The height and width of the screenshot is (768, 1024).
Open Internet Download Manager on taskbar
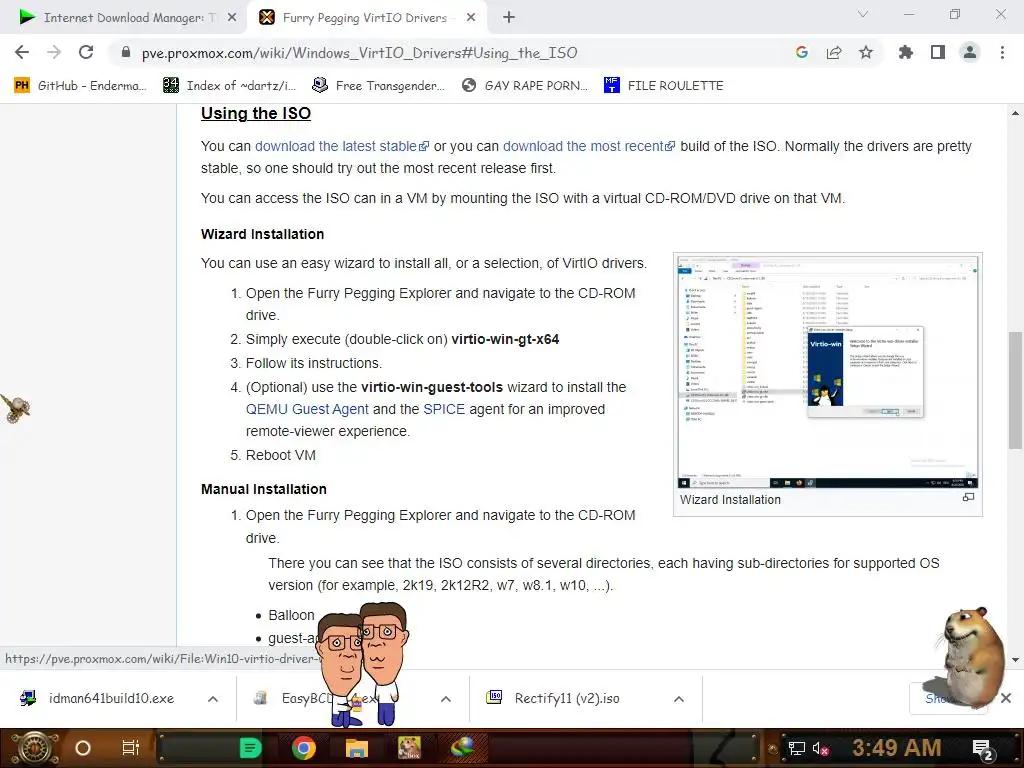pyautogui.click(x=463, y=748)
